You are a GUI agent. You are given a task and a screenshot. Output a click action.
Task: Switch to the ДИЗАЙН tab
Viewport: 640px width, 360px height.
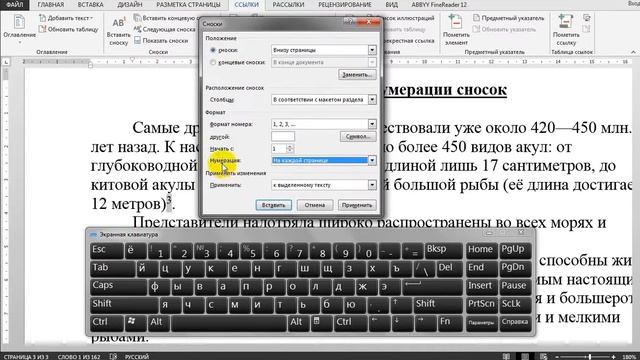coord(130,5)
